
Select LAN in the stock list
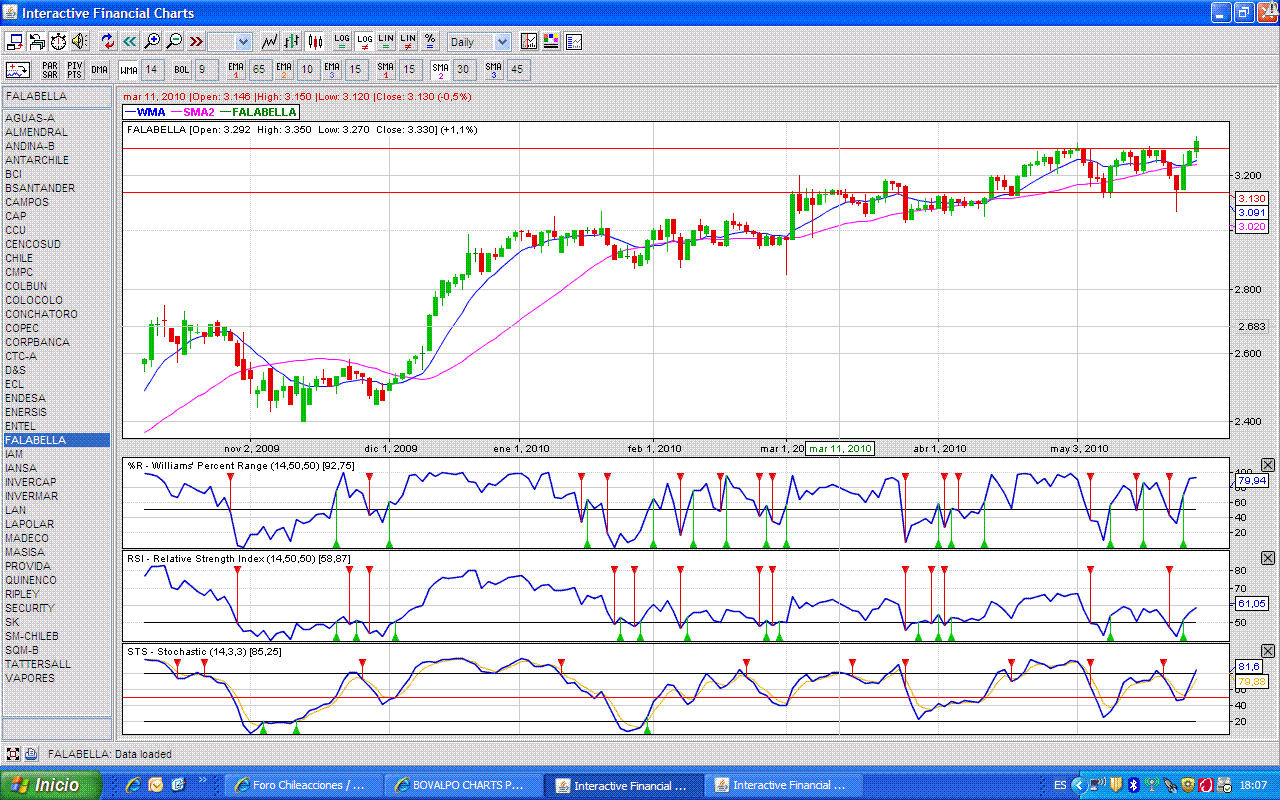56,510
